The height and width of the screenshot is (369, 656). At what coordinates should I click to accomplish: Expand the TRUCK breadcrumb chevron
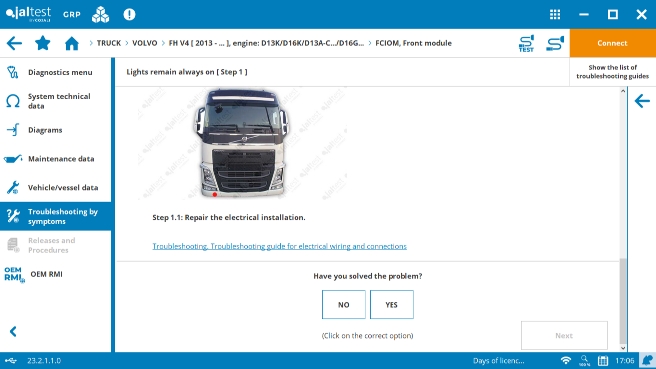[91, 43]
